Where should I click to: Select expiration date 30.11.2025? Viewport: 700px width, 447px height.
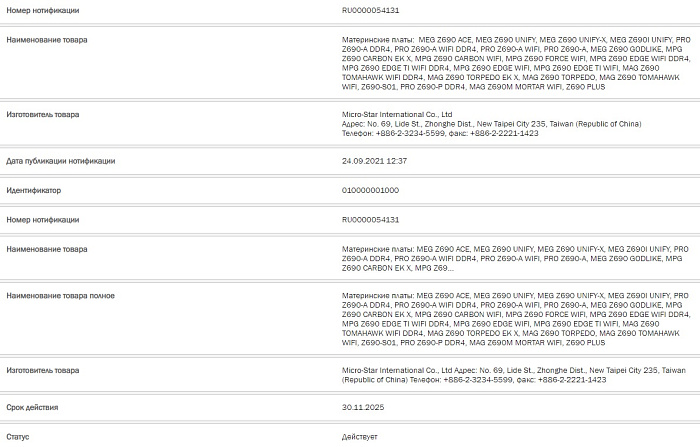[x=363, y=407]
